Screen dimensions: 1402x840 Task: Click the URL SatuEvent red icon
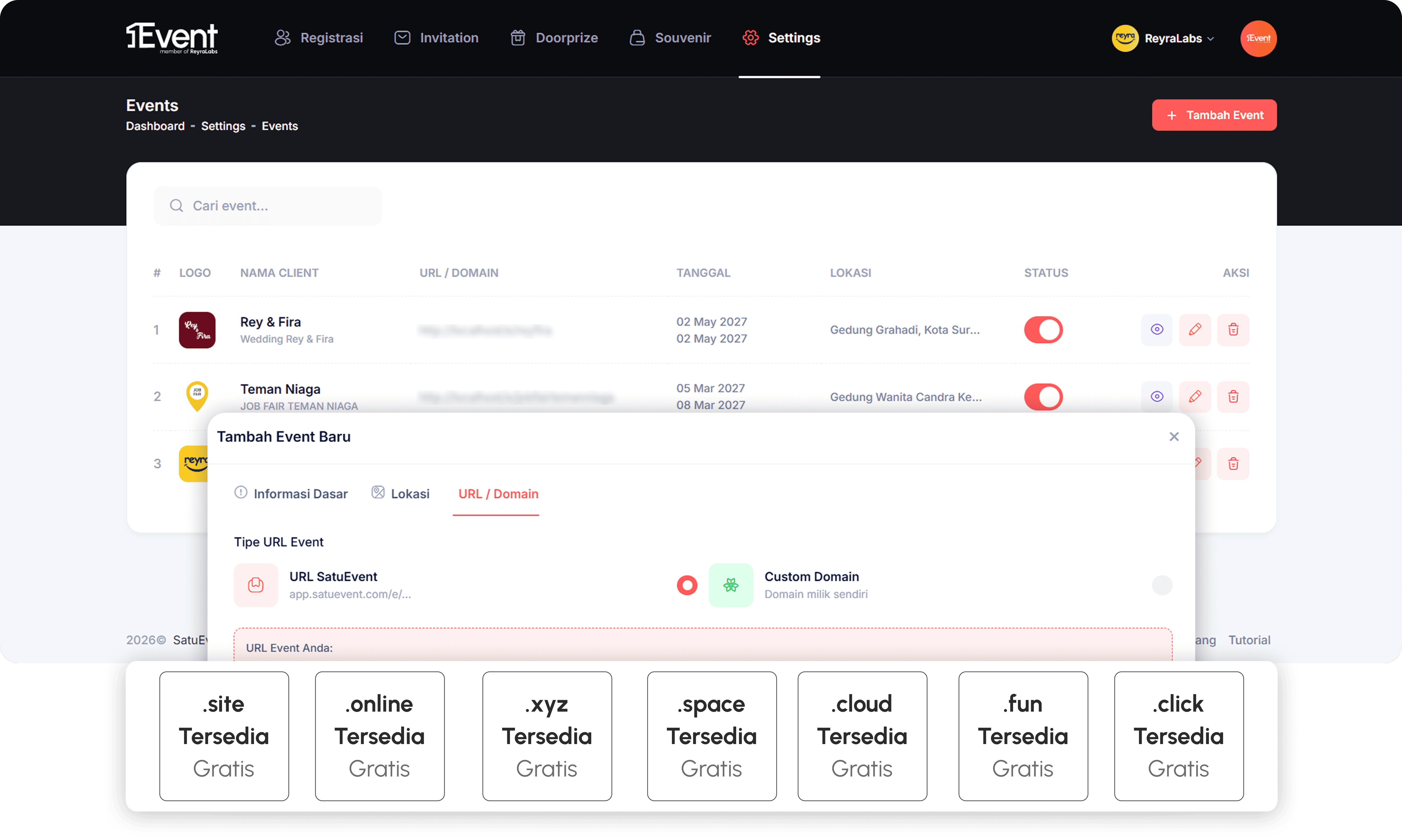(256, 585)
